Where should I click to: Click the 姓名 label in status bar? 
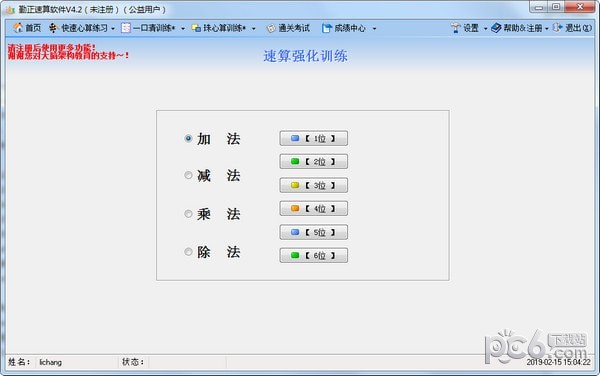[x=19, y=362]
